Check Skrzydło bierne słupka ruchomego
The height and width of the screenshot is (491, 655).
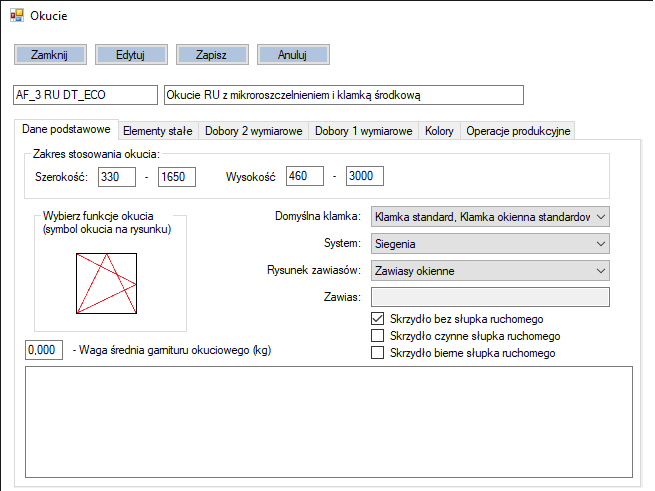(378, 353)
